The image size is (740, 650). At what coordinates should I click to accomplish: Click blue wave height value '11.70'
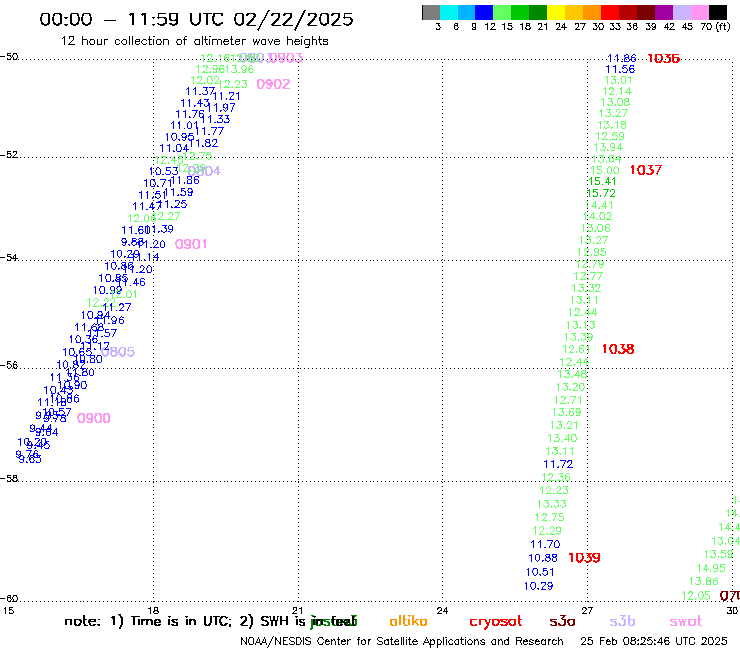[545, 544]
